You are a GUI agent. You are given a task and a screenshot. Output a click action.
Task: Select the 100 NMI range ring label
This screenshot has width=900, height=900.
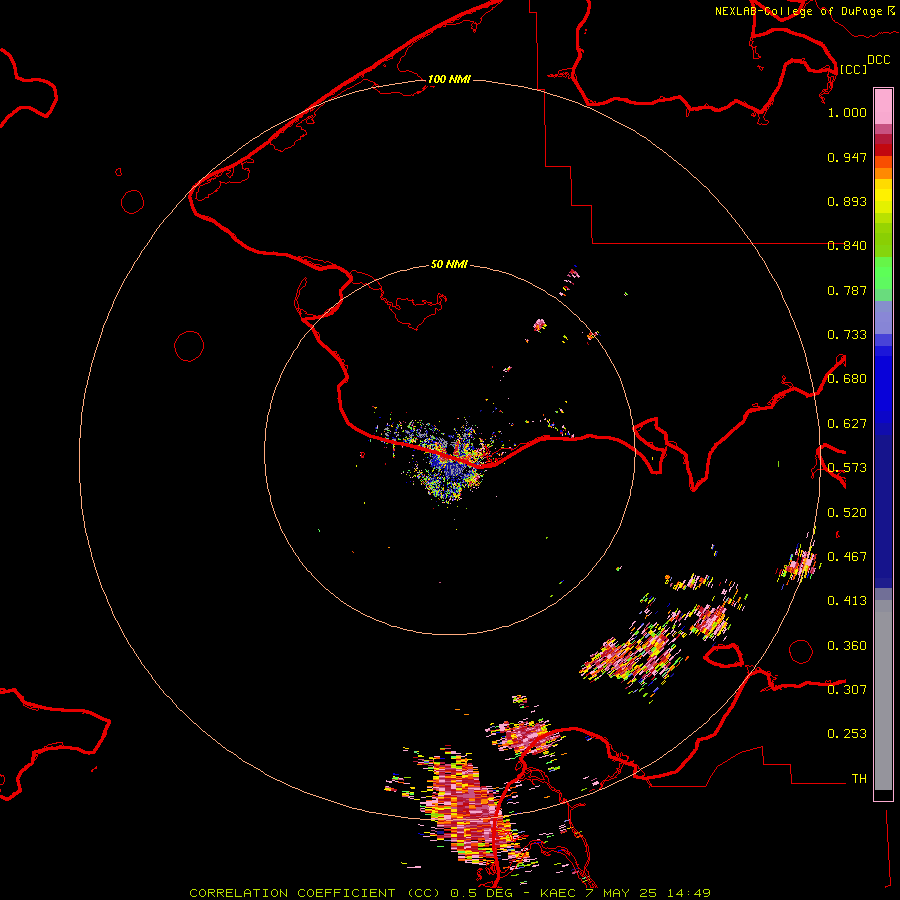point(449,79)
